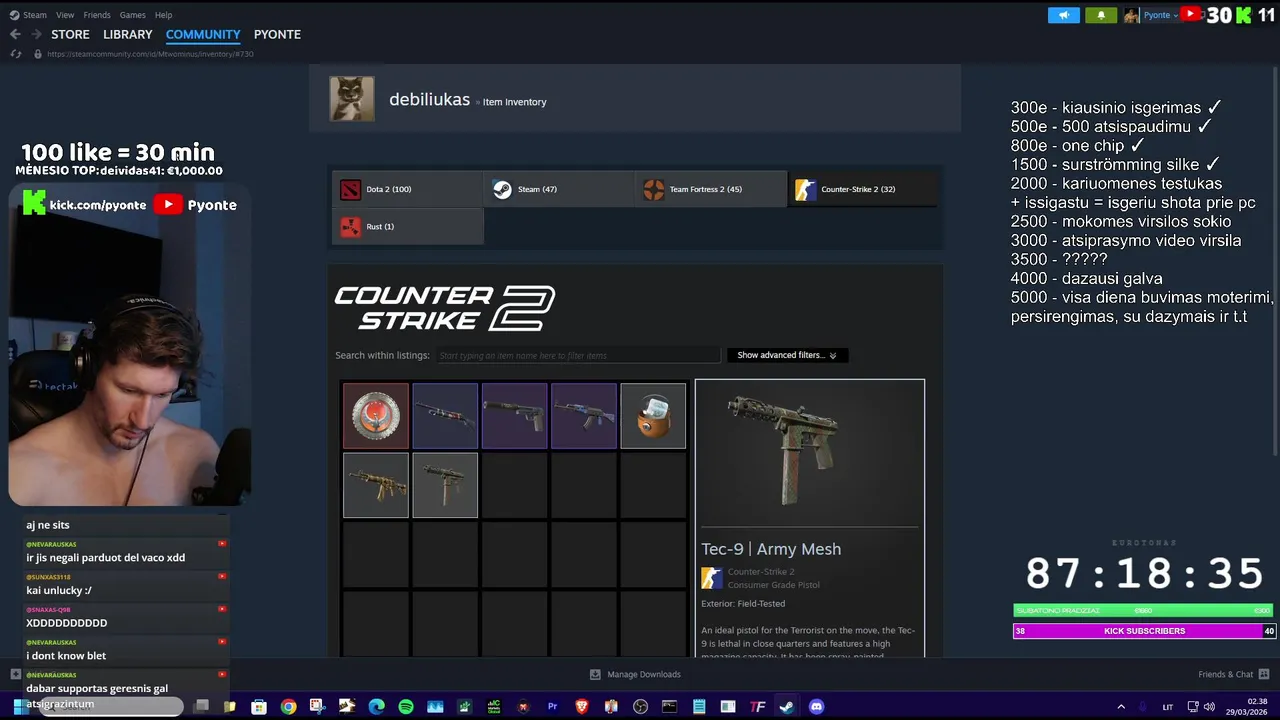Open Adobe Premiere Pro from taskbar
This screenshot has width=1280, height=720.
(x=552, y=707)
